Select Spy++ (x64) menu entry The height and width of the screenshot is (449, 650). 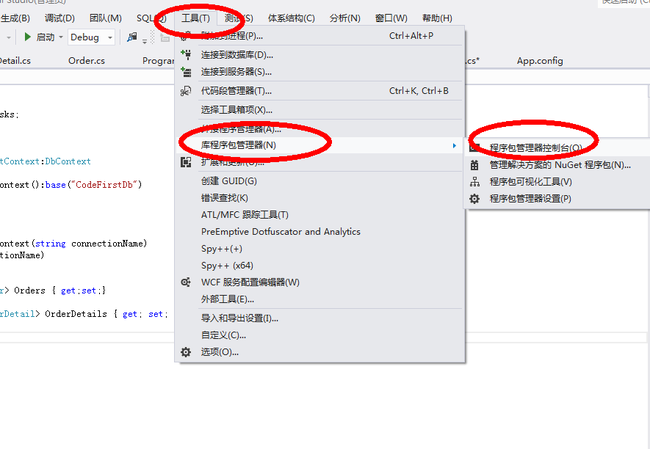pos(319,265)
